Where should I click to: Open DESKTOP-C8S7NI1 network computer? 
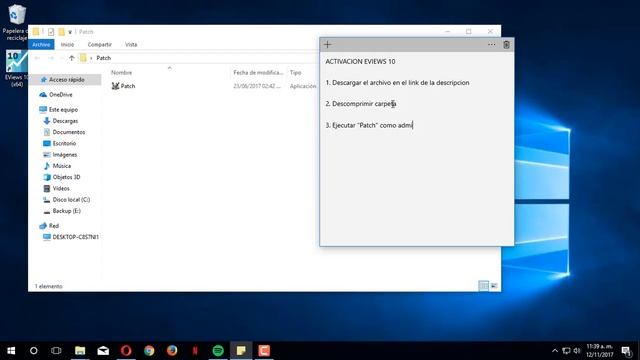tap(76, 237)
